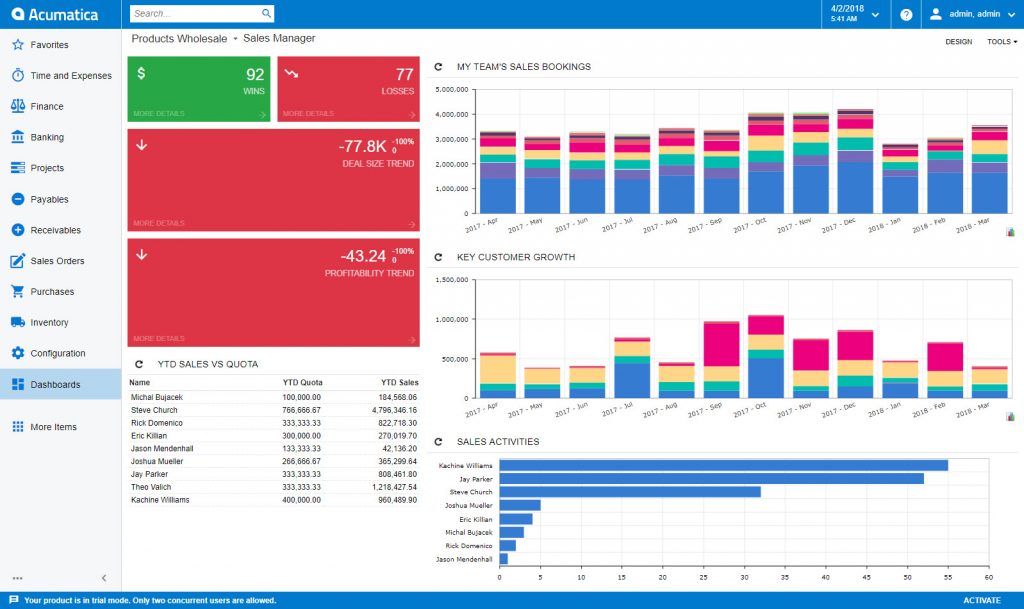Click the search magnifier icon
Screen dimensions: 1024x609
[266, 14]
